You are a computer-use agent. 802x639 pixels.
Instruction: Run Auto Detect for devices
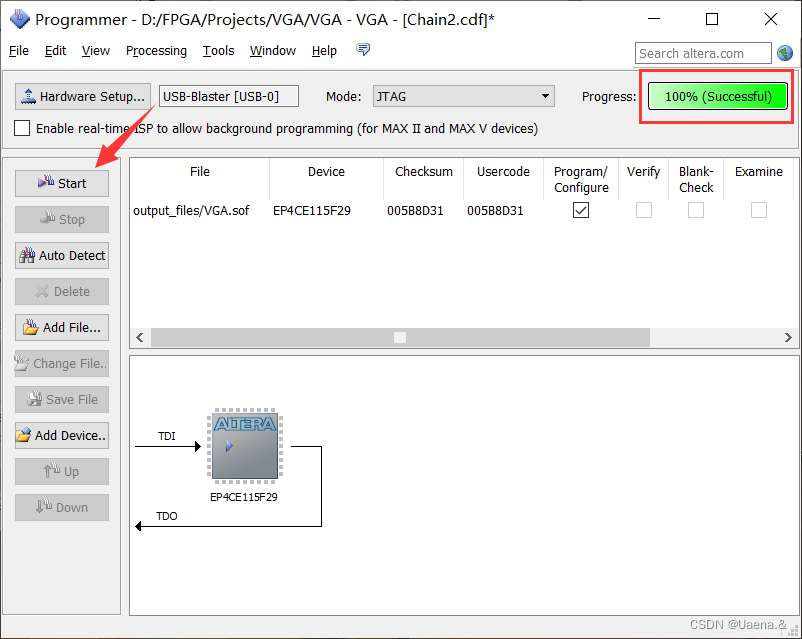pos(62,255)
